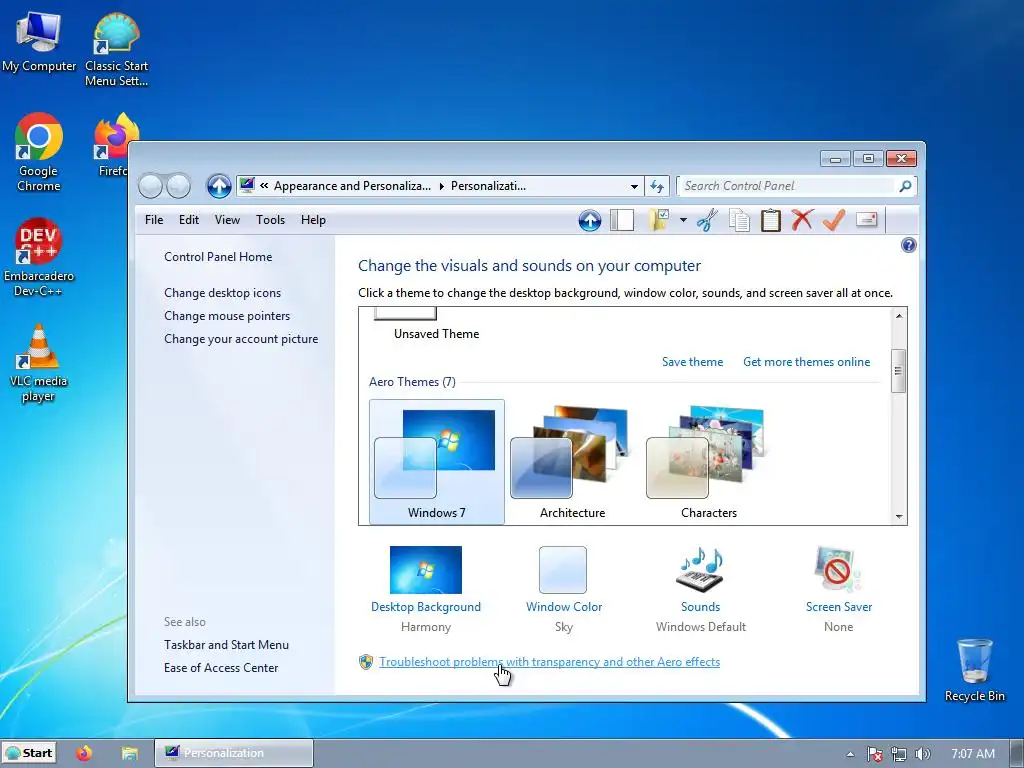
Task: Open the File menu
Action: [154, 220]
